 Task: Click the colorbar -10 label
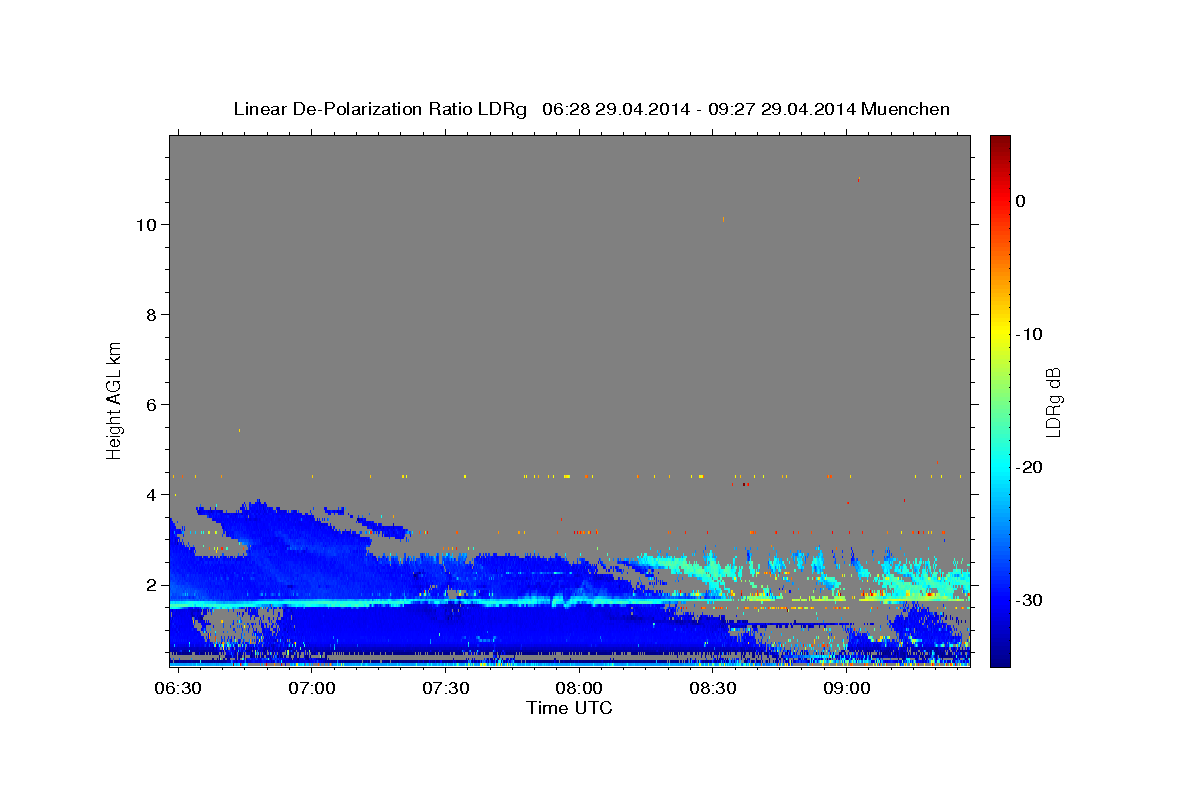click(x=1030, y=334)
